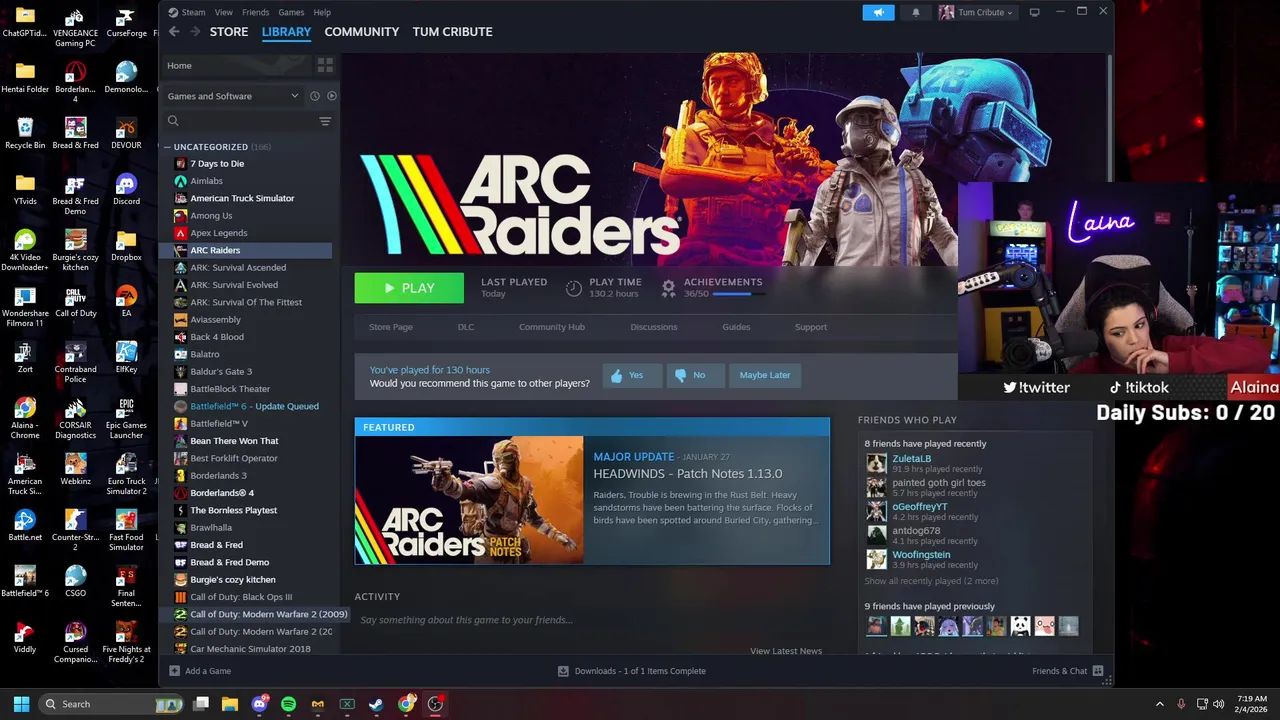Click the Windows taskbar Search box
This screenshot has width=1280, height=720.
tap(111, 704)
